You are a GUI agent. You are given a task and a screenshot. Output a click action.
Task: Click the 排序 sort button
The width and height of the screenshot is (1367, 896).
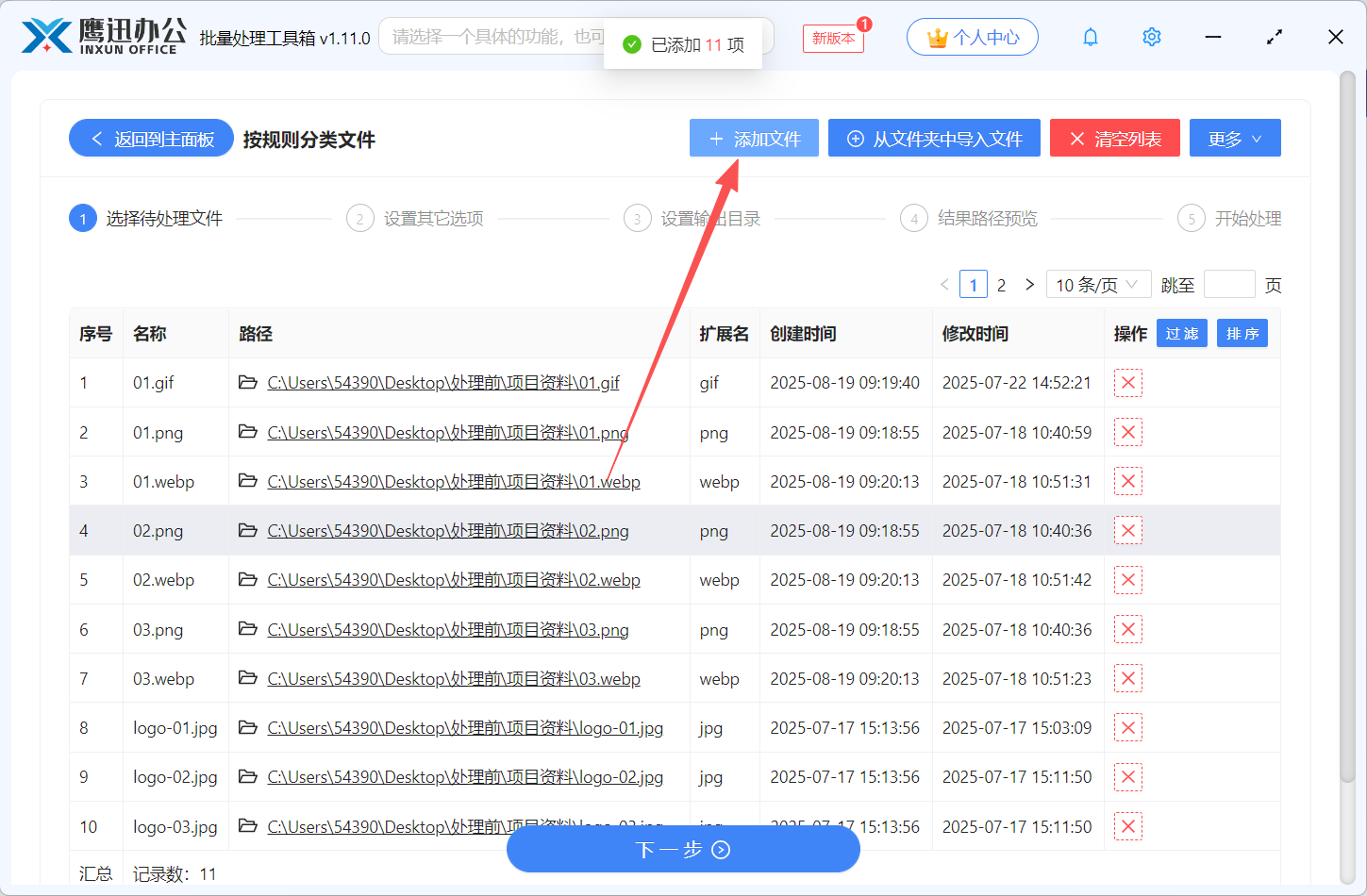(1242, 333)
